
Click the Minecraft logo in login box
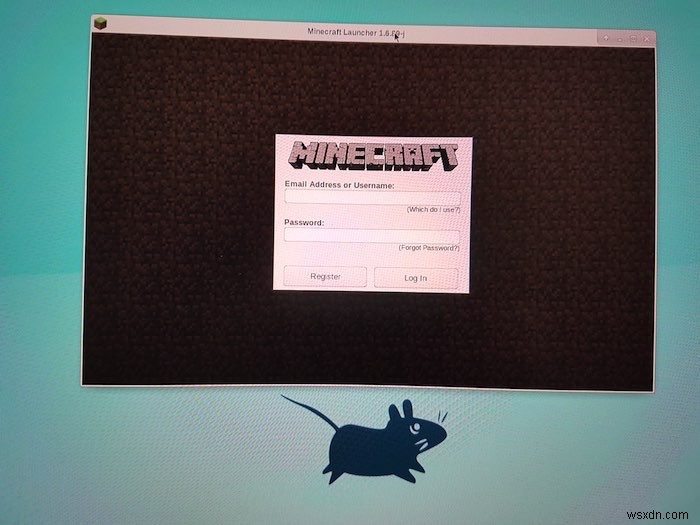(x=373, y=156)
